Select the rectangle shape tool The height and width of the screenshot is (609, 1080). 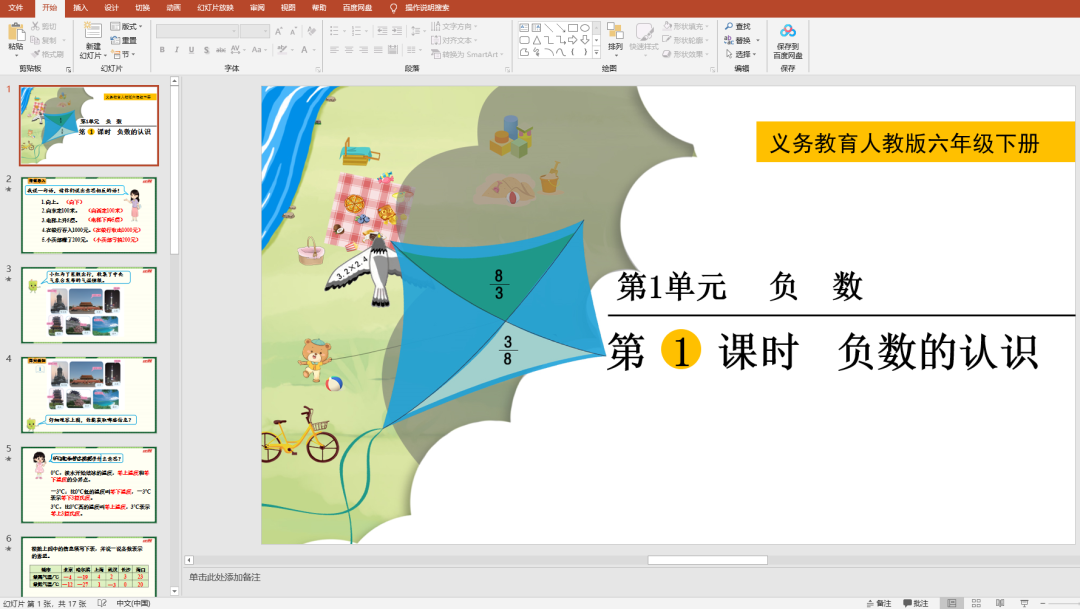click(x=572, y=28)
